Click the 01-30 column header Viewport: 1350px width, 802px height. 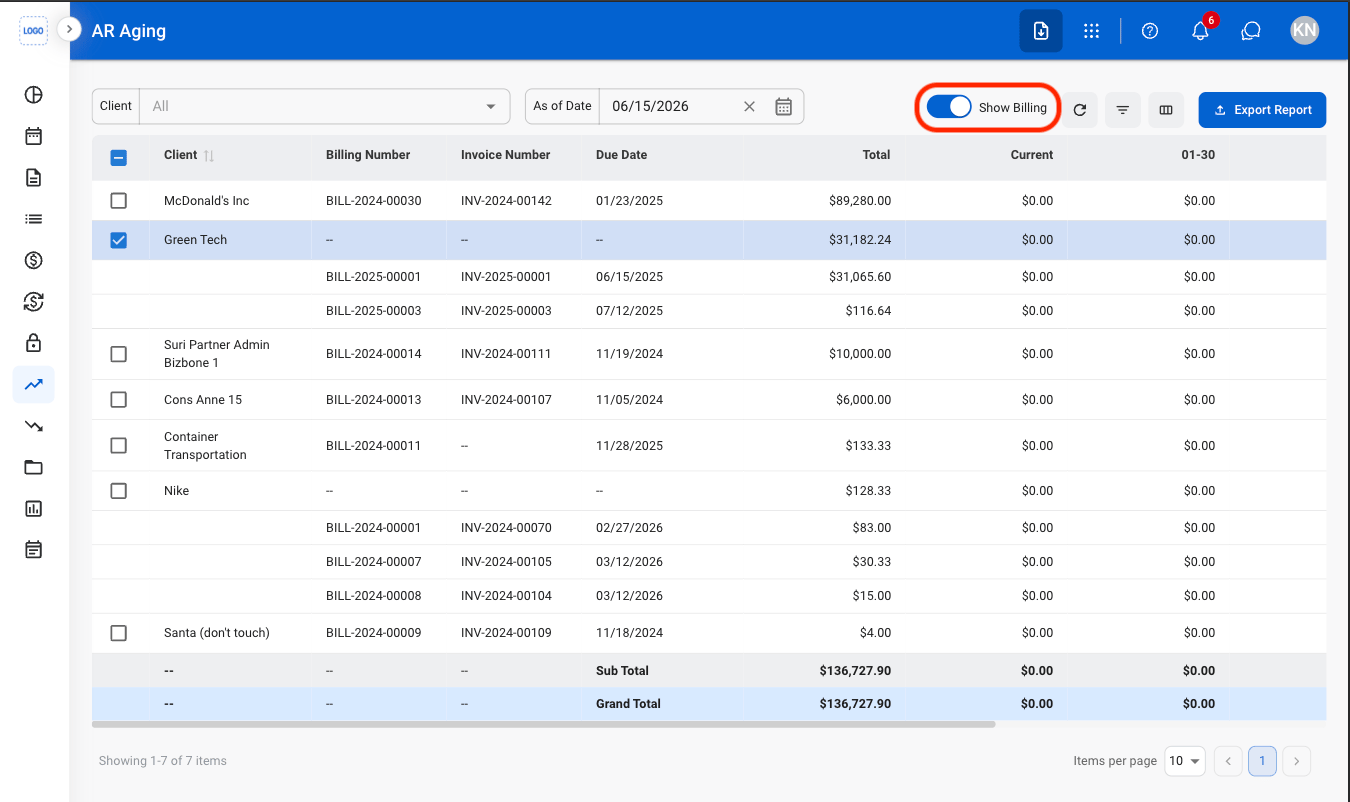(1198, 155)
